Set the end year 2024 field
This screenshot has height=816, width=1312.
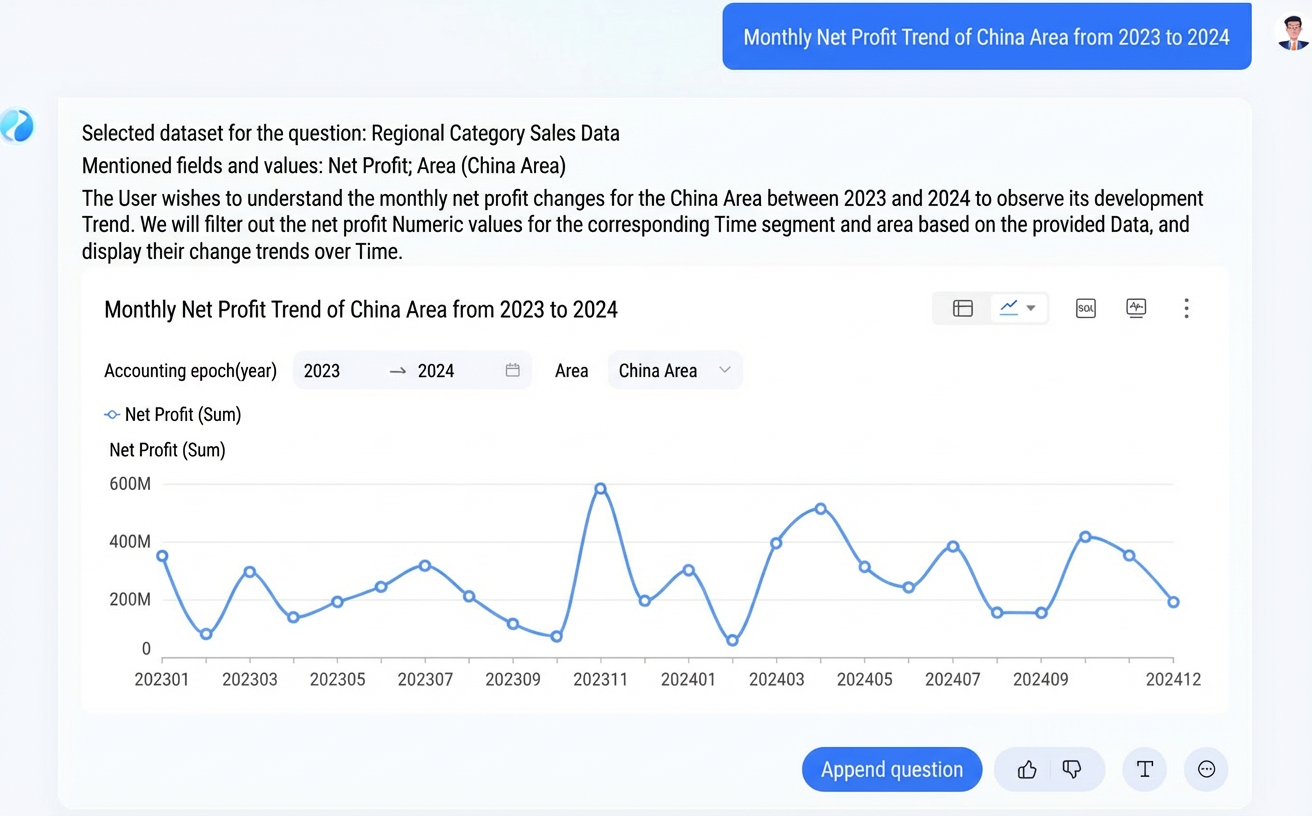click(x=436, y=371)
